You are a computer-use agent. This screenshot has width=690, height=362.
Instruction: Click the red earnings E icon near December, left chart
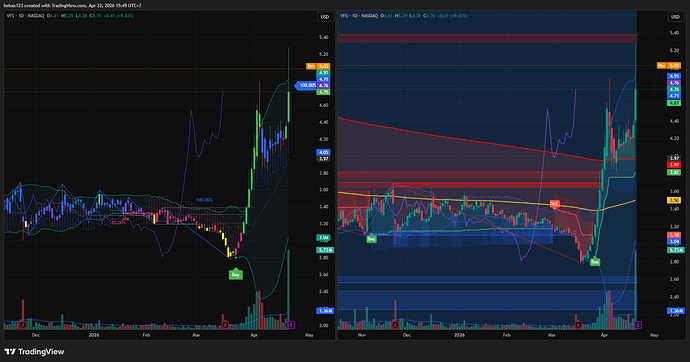tap(23, 325)
